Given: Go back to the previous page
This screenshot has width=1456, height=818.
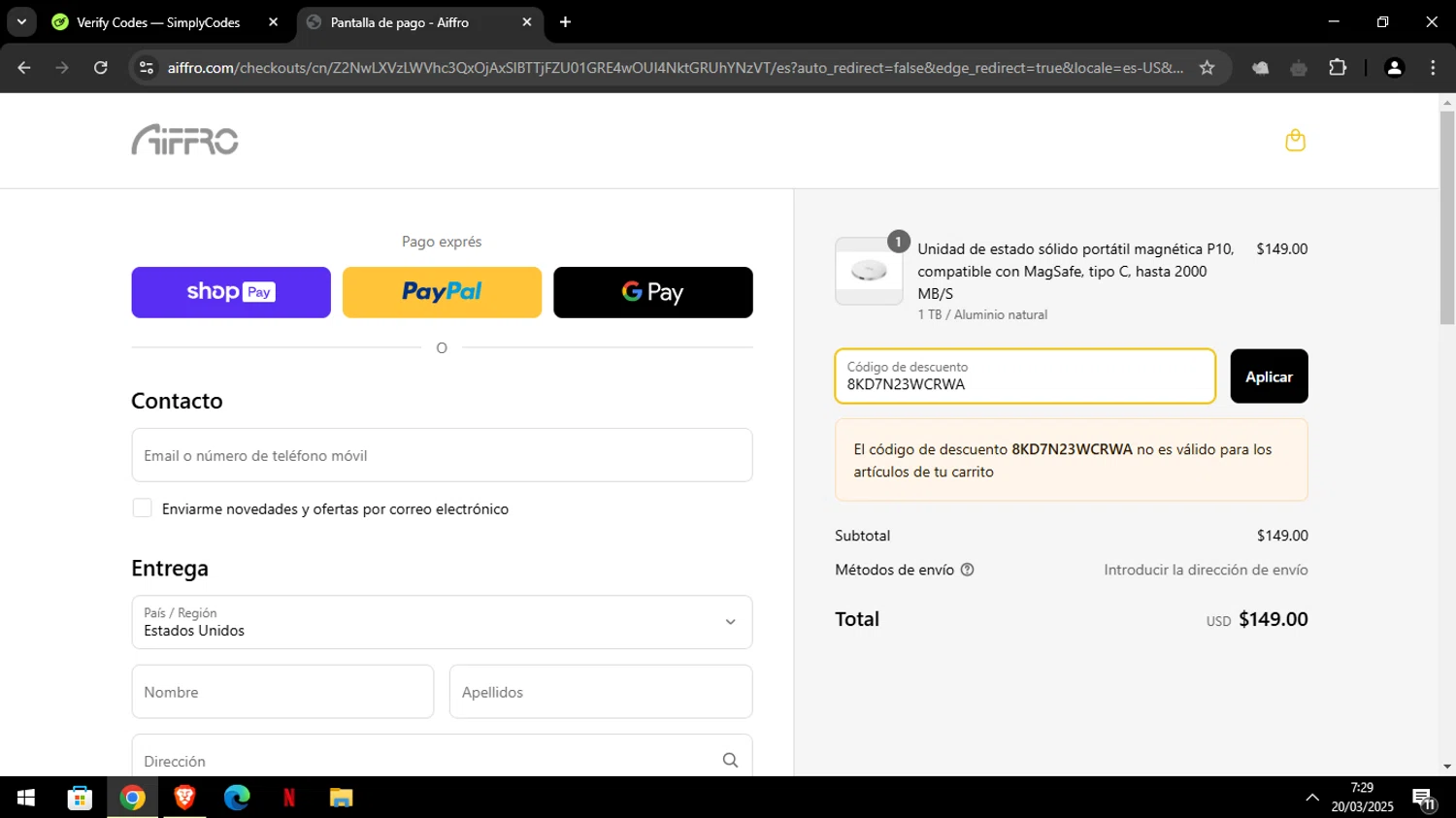Looking at the screenshot, I should pyautogui.click(x=24, y=68).
